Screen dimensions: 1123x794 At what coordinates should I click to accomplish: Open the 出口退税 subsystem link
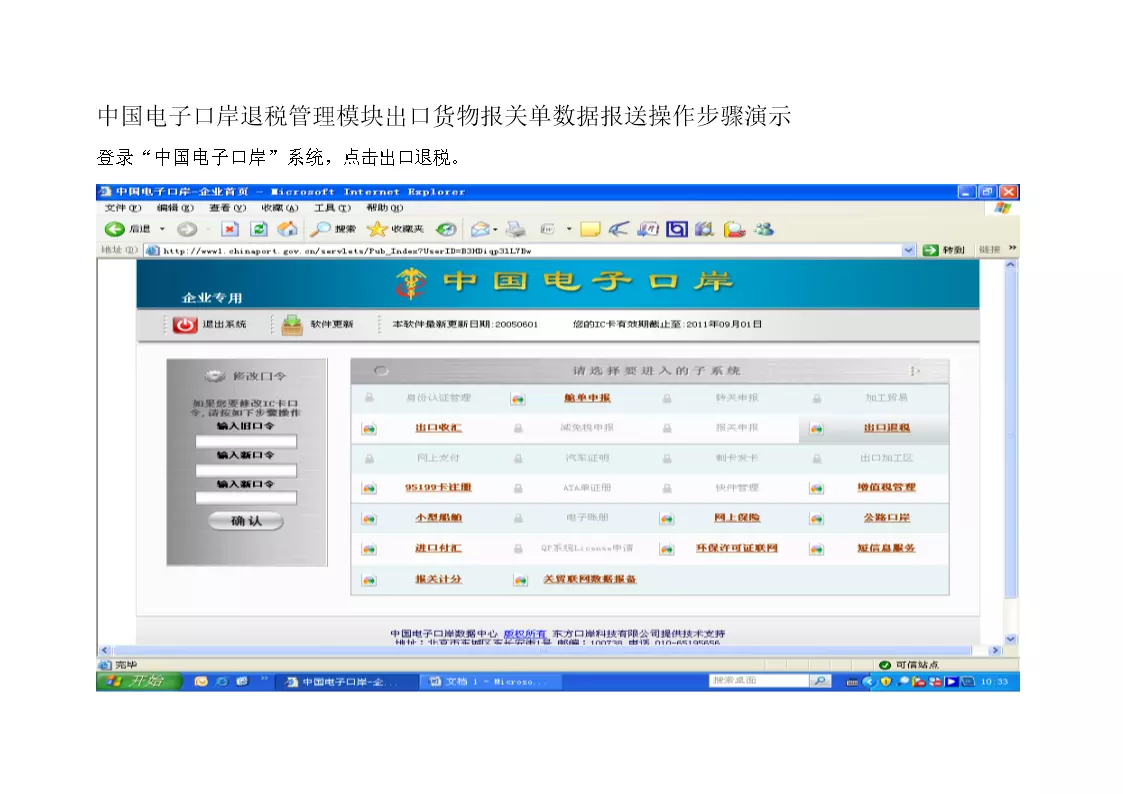(887, 428)
